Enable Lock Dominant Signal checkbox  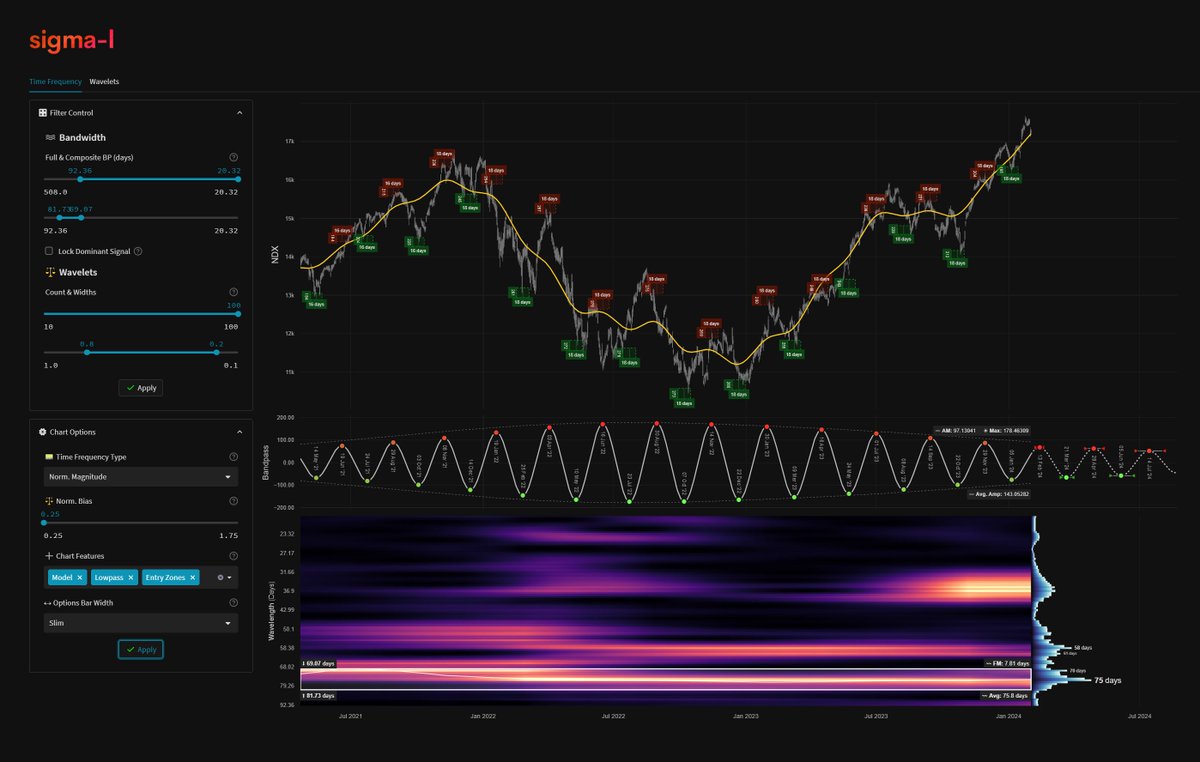[50, 251]
